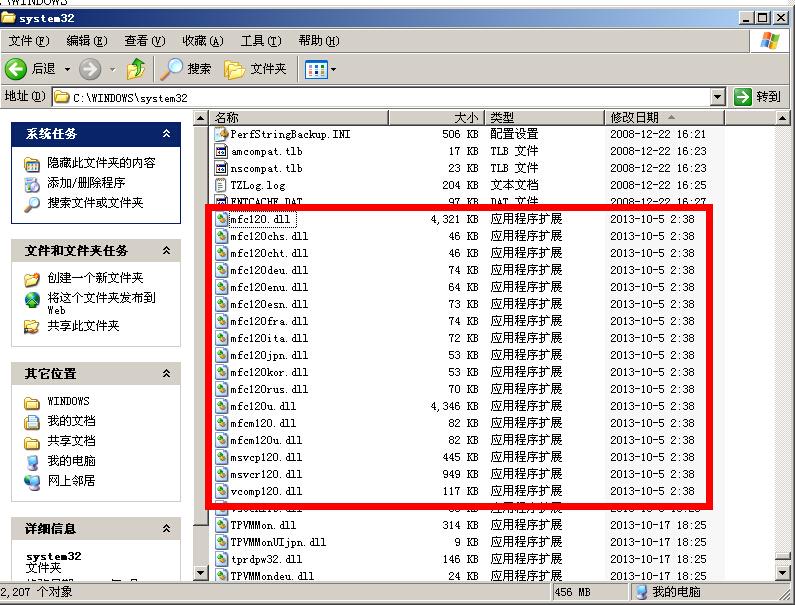Screen dimensions: 795x605
Task: Click the 隐藏此文件夹的内容 link
Action: tap(101, 163)
